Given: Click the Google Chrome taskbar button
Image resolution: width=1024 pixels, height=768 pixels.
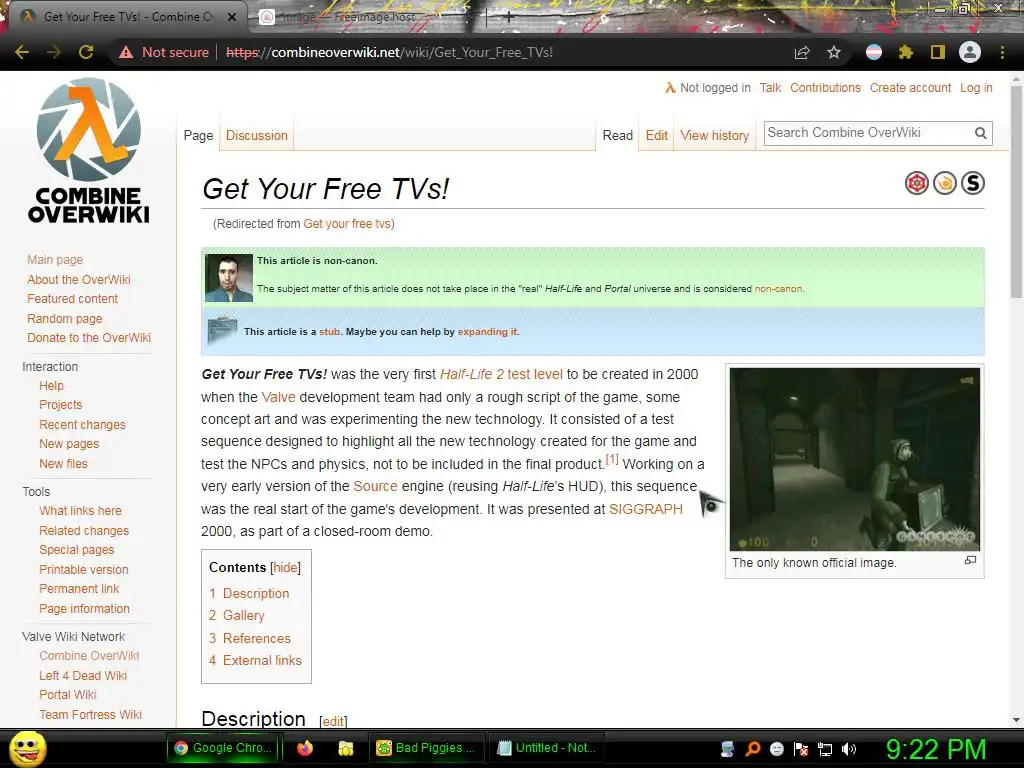Looking at the screenshot, I should [x=224, y=748].
